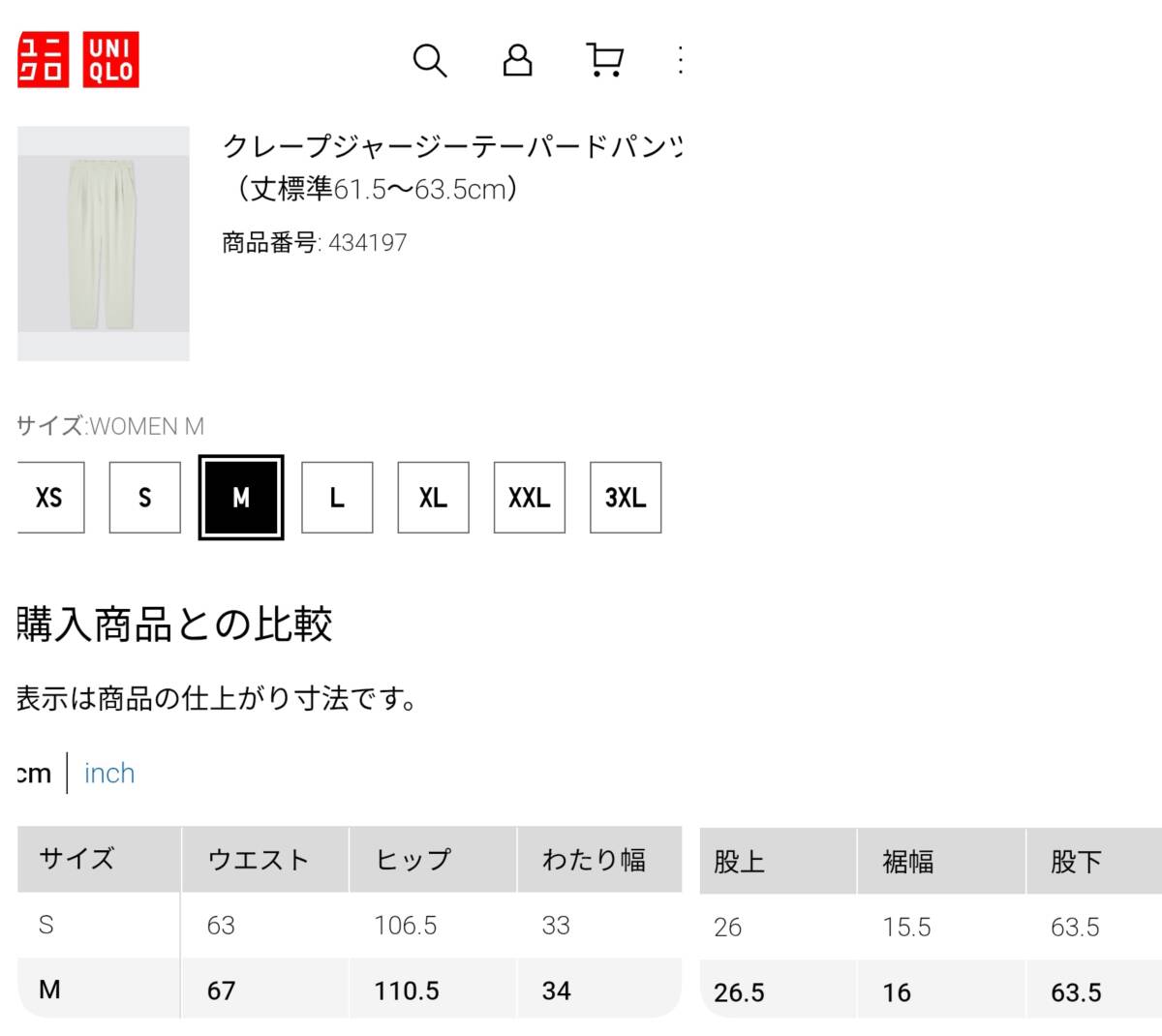Open the search magnifier icon
Viewport: 1162px width, 1036px height.
tap(430, 61)
